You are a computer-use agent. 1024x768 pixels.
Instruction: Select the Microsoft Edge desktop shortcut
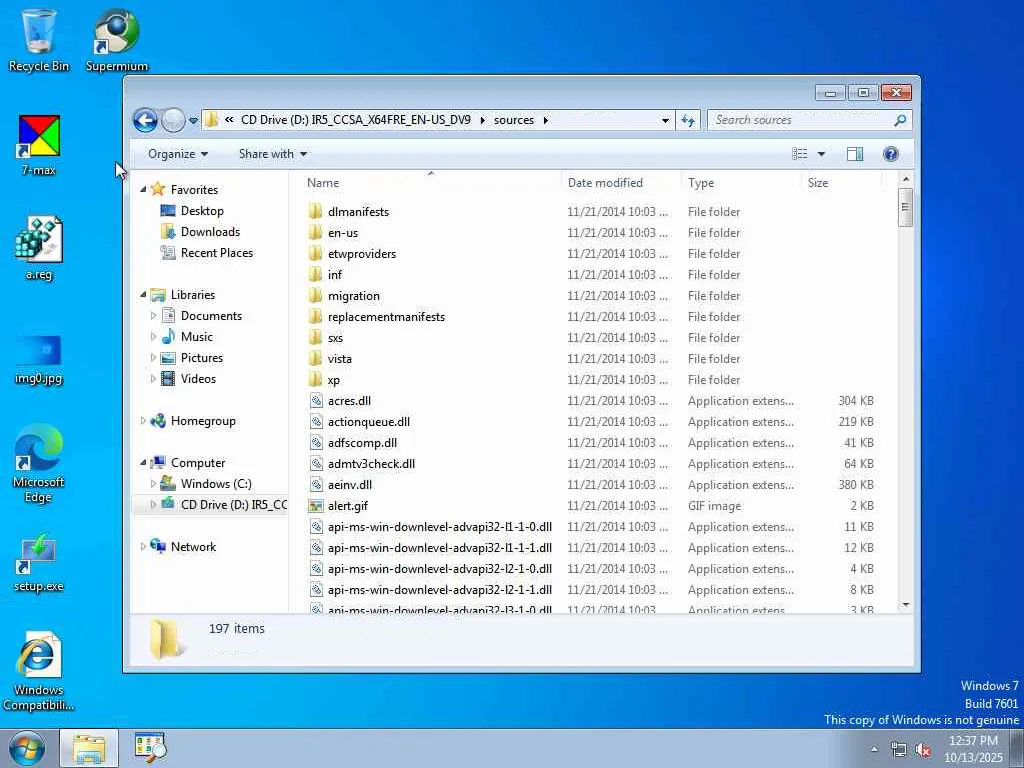point(39,464)
